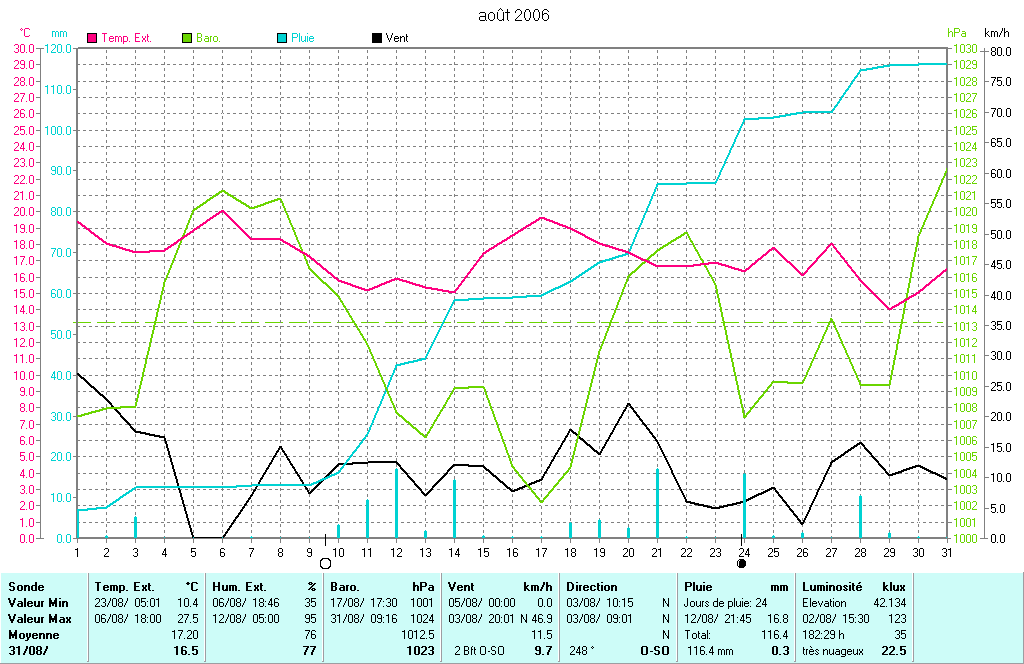This screenshot has height=664, width=1024.
Task: Click the cyan Pluie legend square
Action: pyautogui.click(x=282, y=38)
